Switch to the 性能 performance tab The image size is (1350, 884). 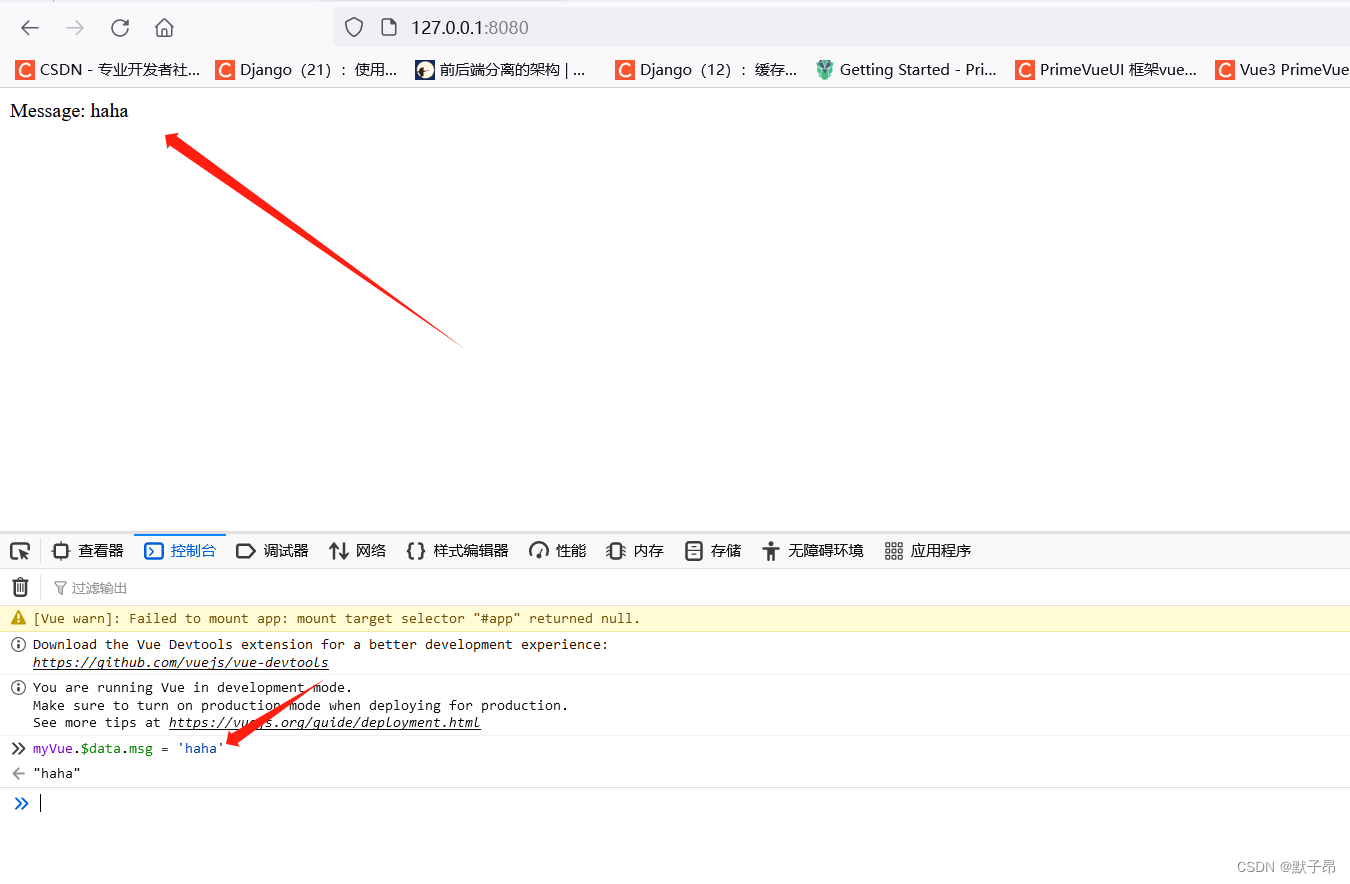[558, 551]
